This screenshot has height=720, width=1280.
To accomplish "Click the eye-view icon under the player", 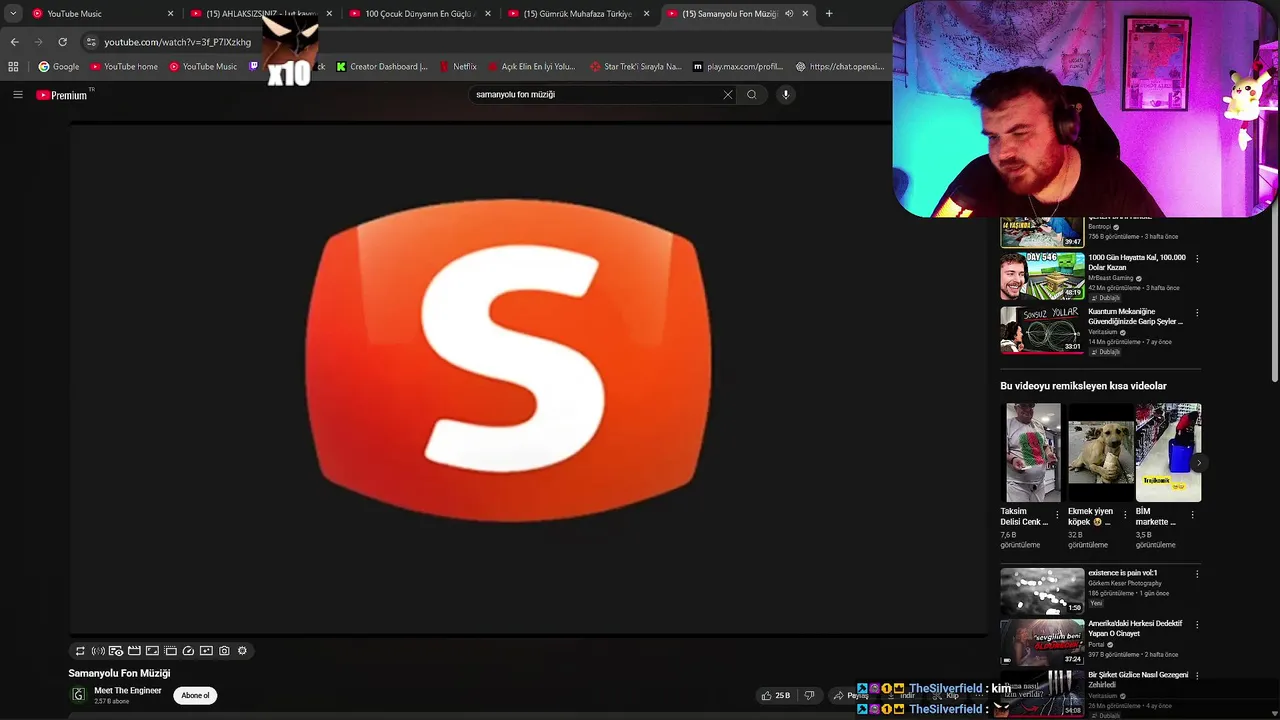I will pyautogui.click(x=116, y=651).
